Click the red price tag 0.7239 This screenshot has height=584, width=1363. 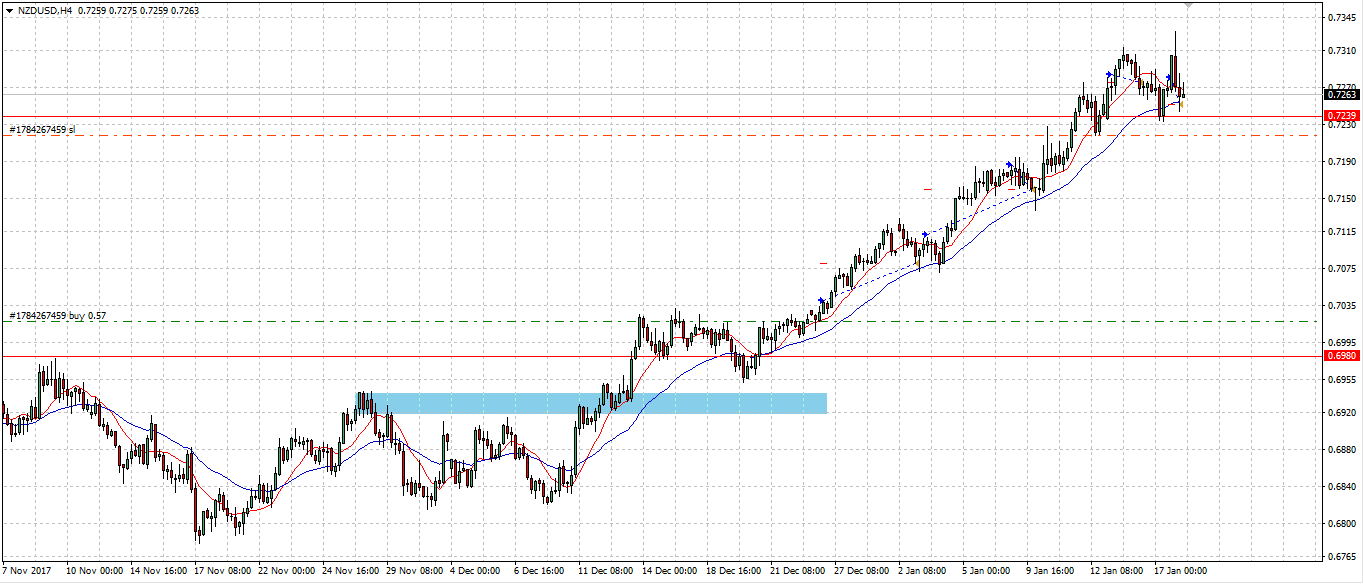pyautogui.click(x=1341, y=116)
